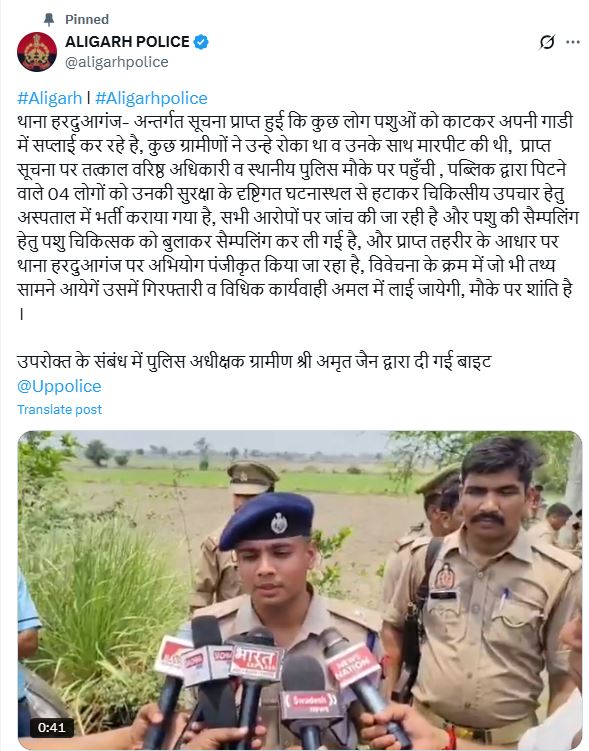589x751 pixels.
Task: Click the ALIGARH POLICE display name
Action: (127, 42)
